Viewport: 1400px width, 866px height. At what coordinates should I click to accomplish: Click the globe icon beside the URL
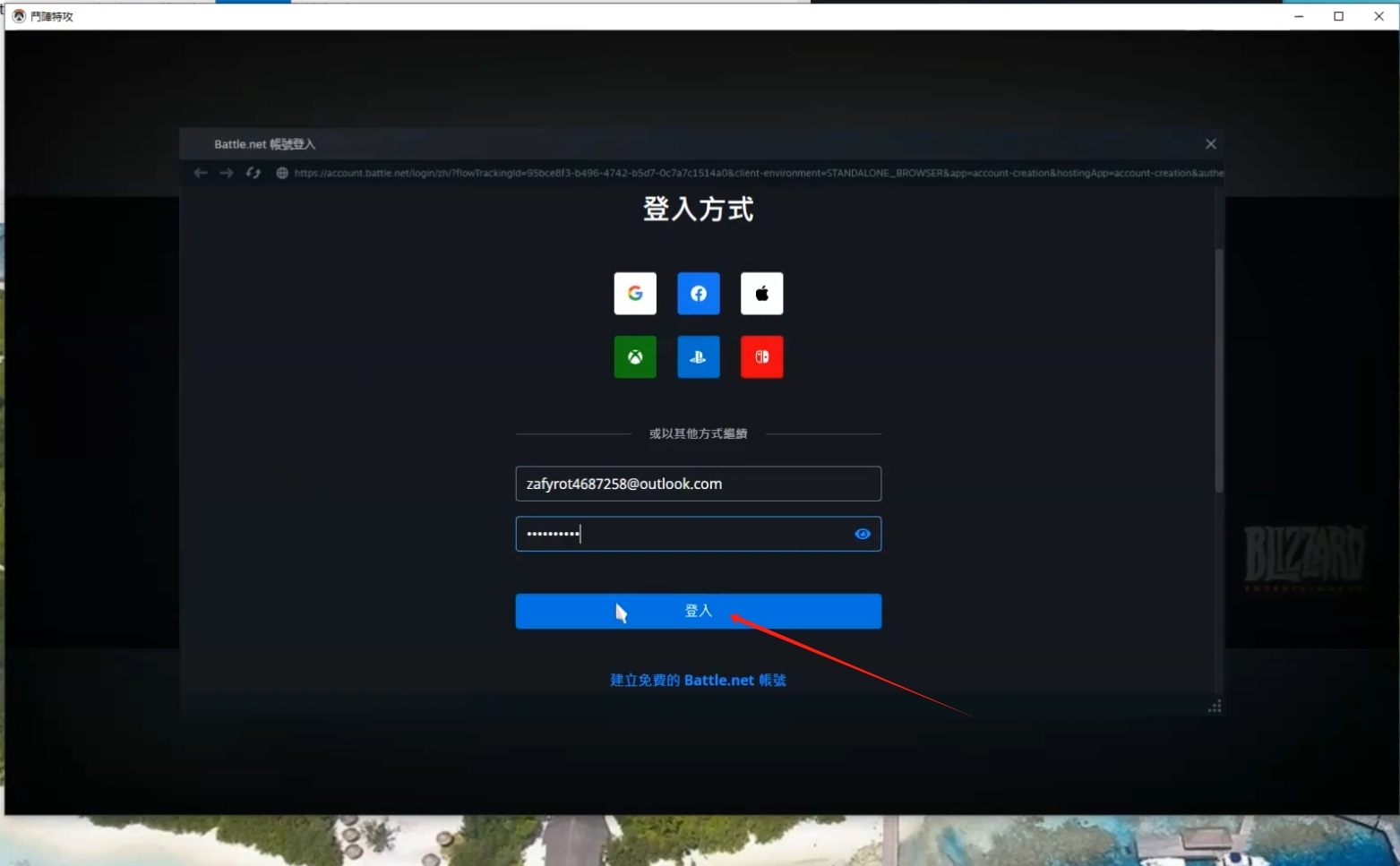(282, 173)
